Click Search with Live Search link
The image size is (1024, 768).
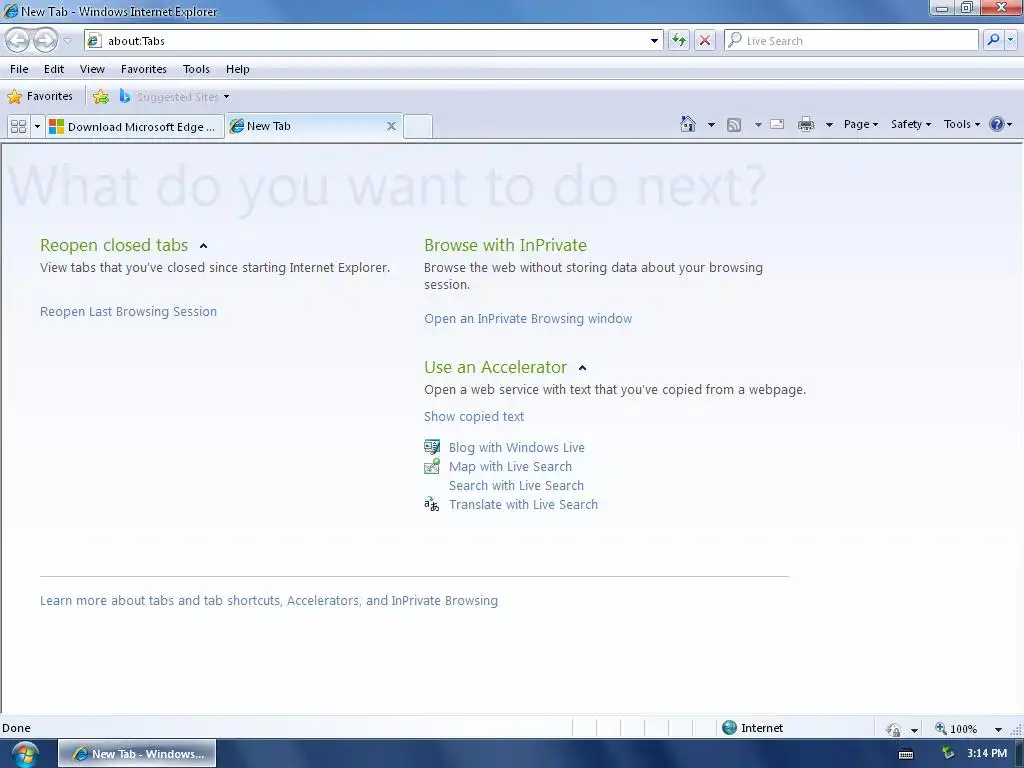pos(516,485)
